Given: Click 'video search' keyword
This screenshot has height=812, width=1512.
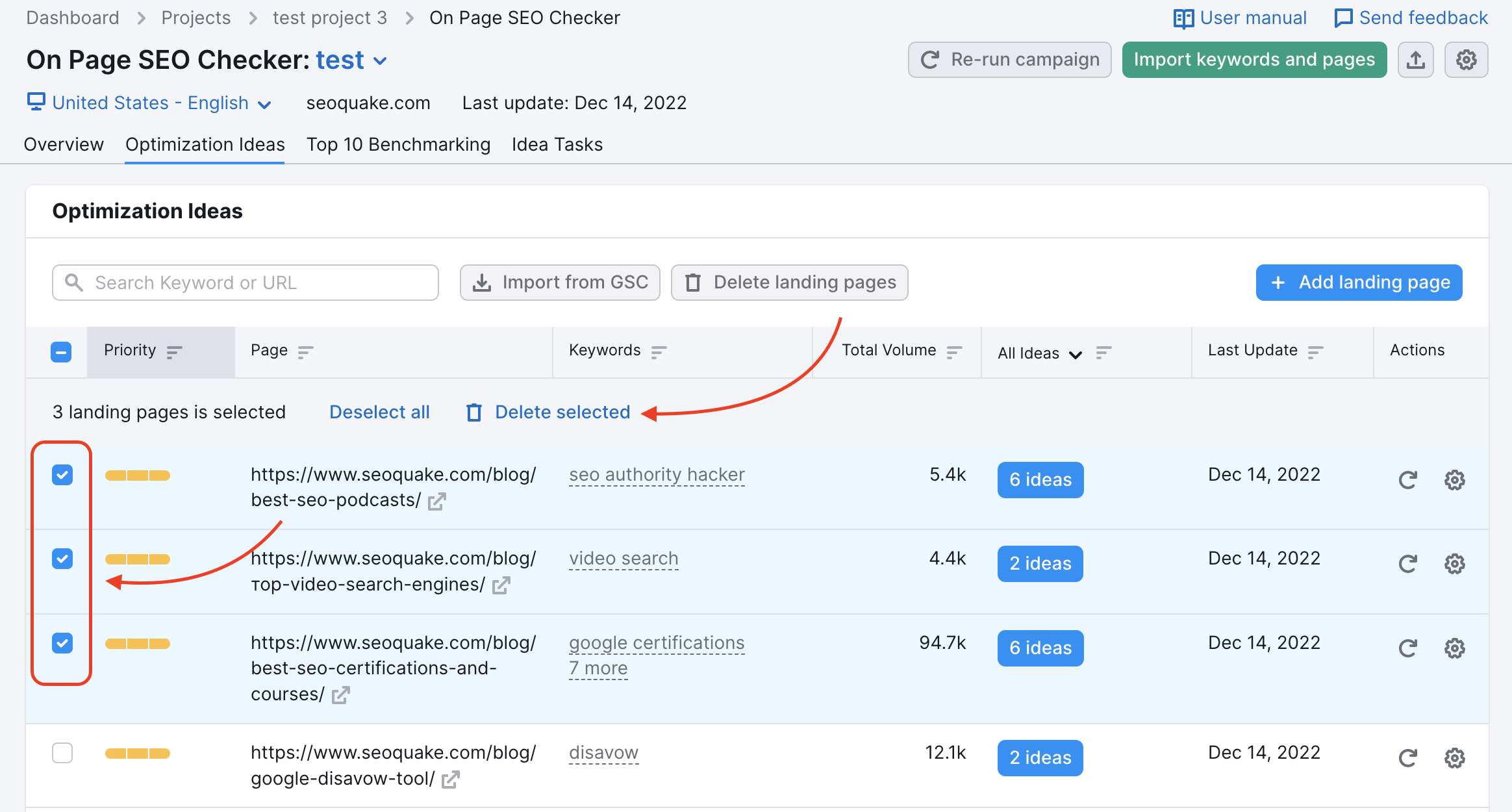Looking at the screenshot, I should (624, 559).
